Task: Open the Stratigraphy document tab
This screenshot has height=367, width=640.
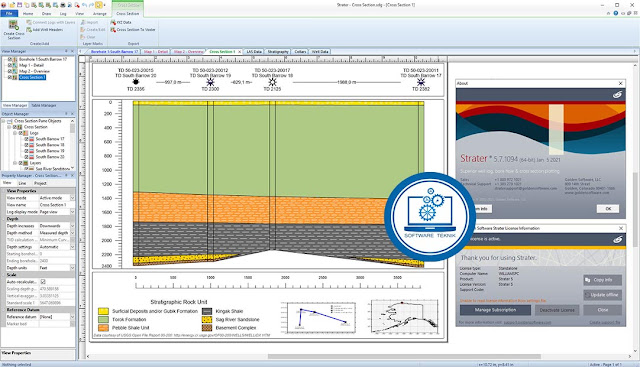Action: pos(278,52)
